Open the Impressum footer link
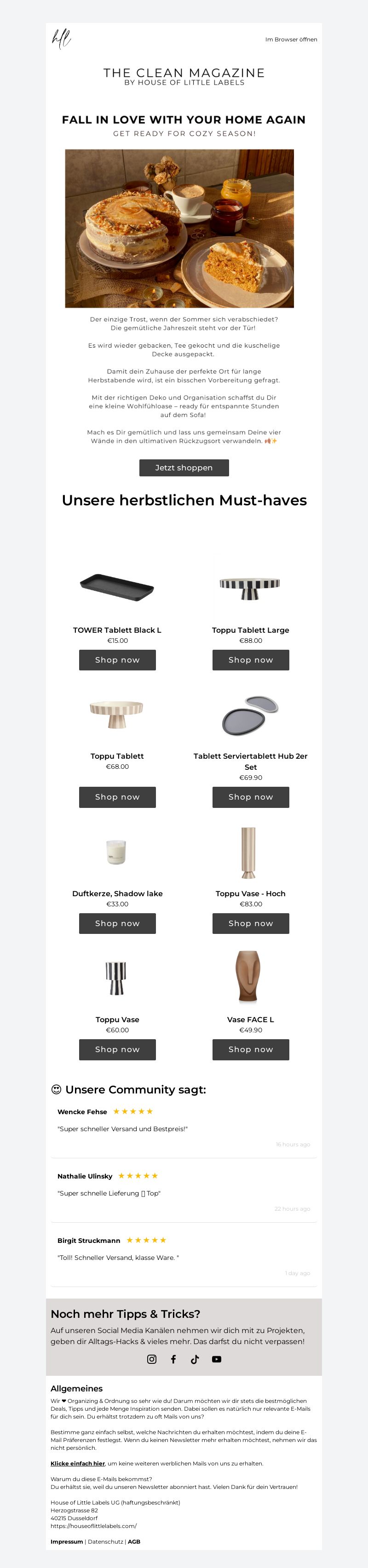Screen dimensions: 368x1568 click(67, 1542)
